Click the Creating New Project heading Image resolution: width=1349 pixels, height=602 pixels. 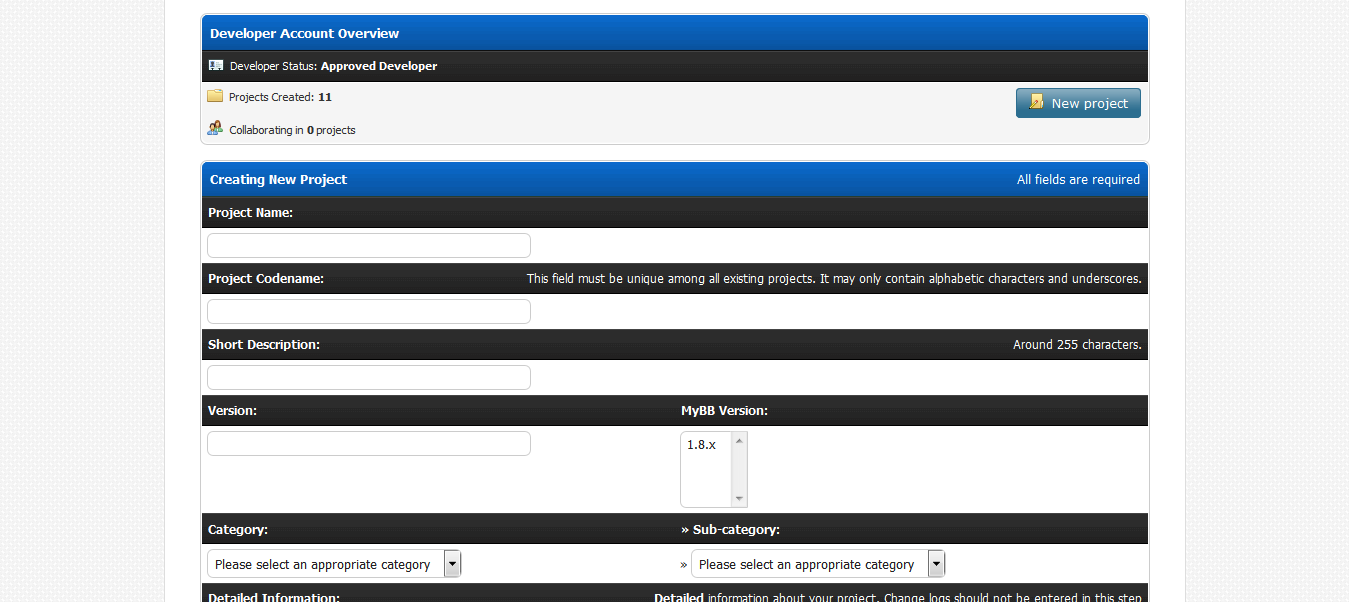(x=278, y=180)
